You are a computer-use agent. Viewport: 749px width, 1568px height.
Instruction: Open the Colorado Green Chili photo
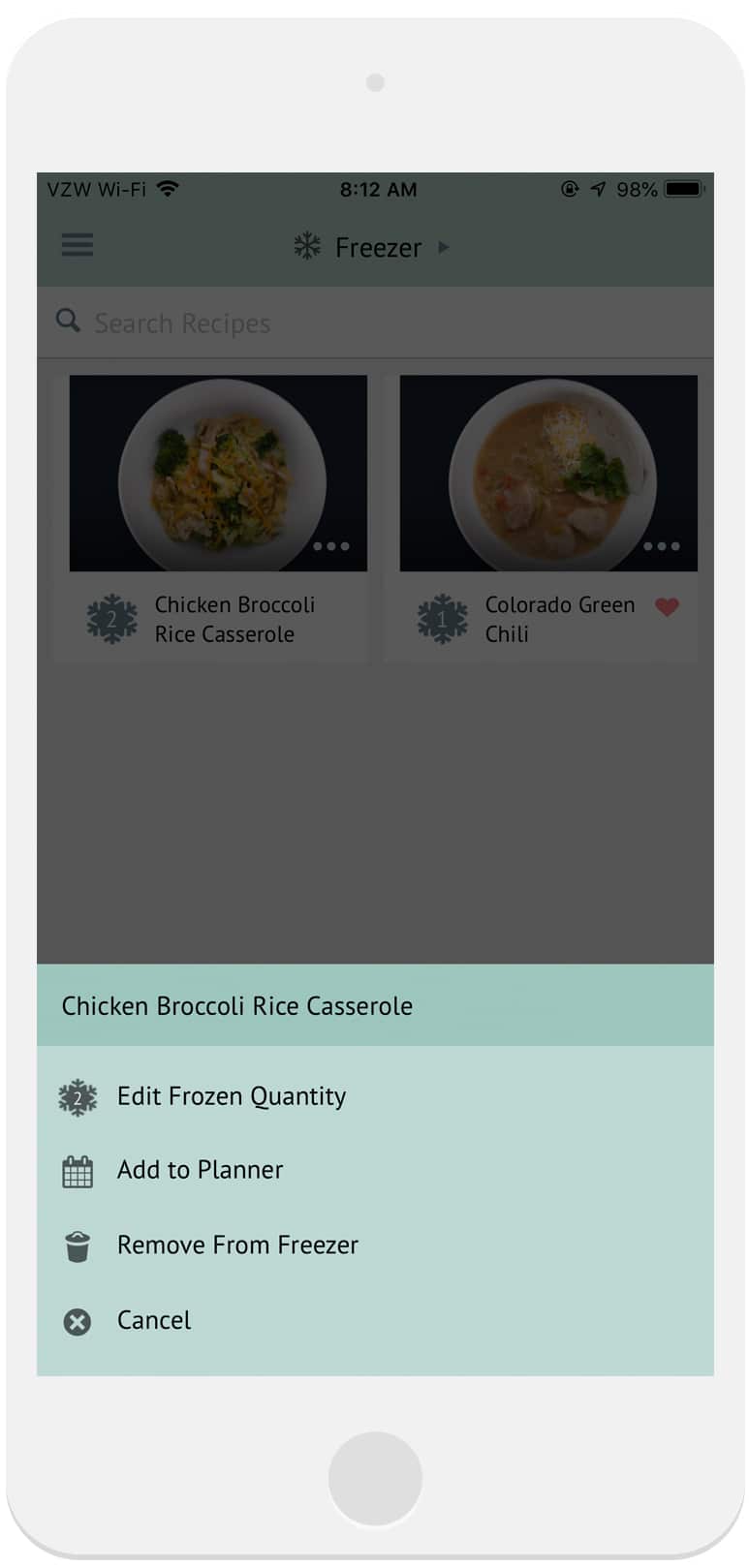pyautogui.click(x=548, y=472)
